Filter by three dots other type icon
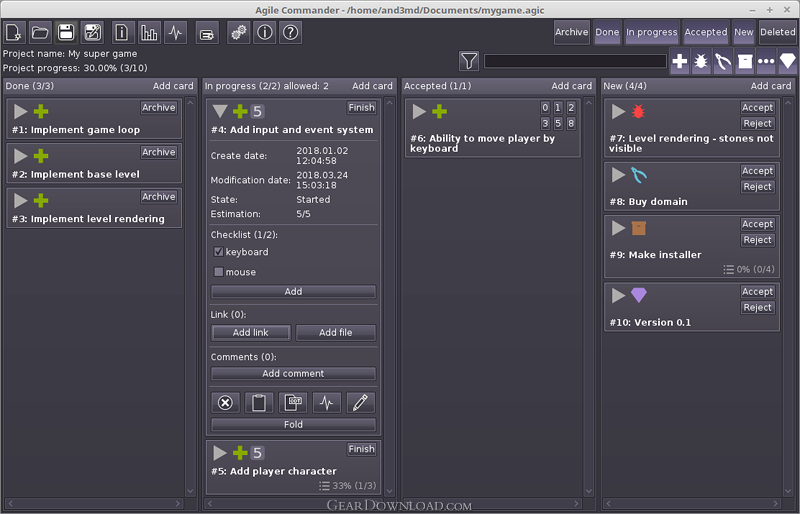Image resolution: width=800 pixels, height=514 pixels. coord(766,61)
